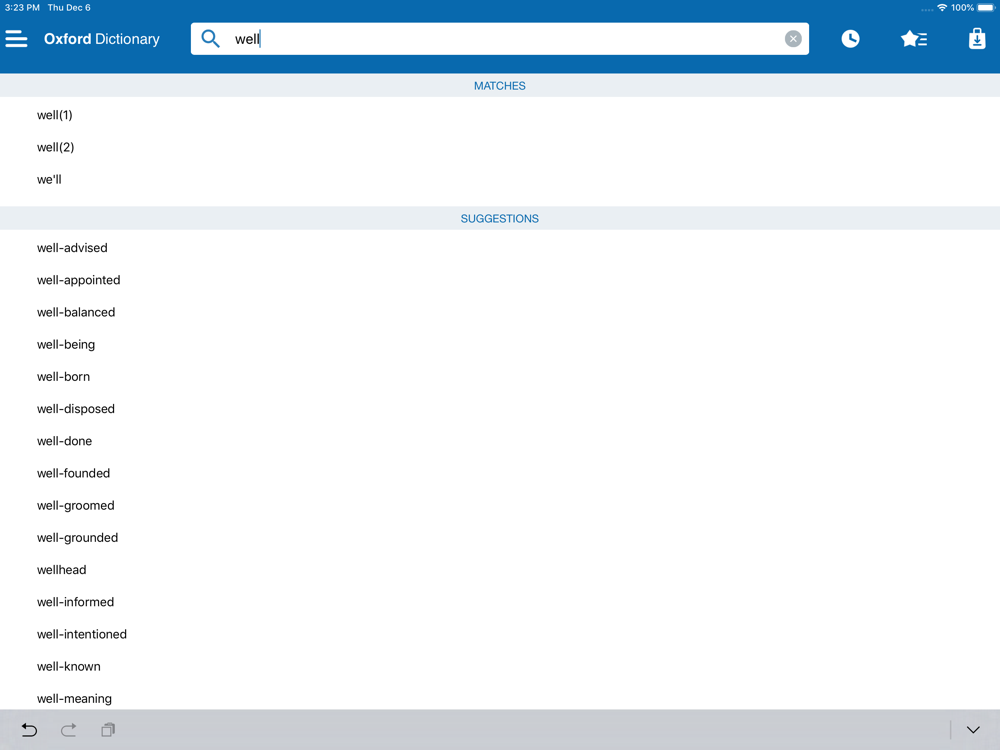1000x750 pixels.
Task: Select well-known suggestion
Action: pos(499,666)
